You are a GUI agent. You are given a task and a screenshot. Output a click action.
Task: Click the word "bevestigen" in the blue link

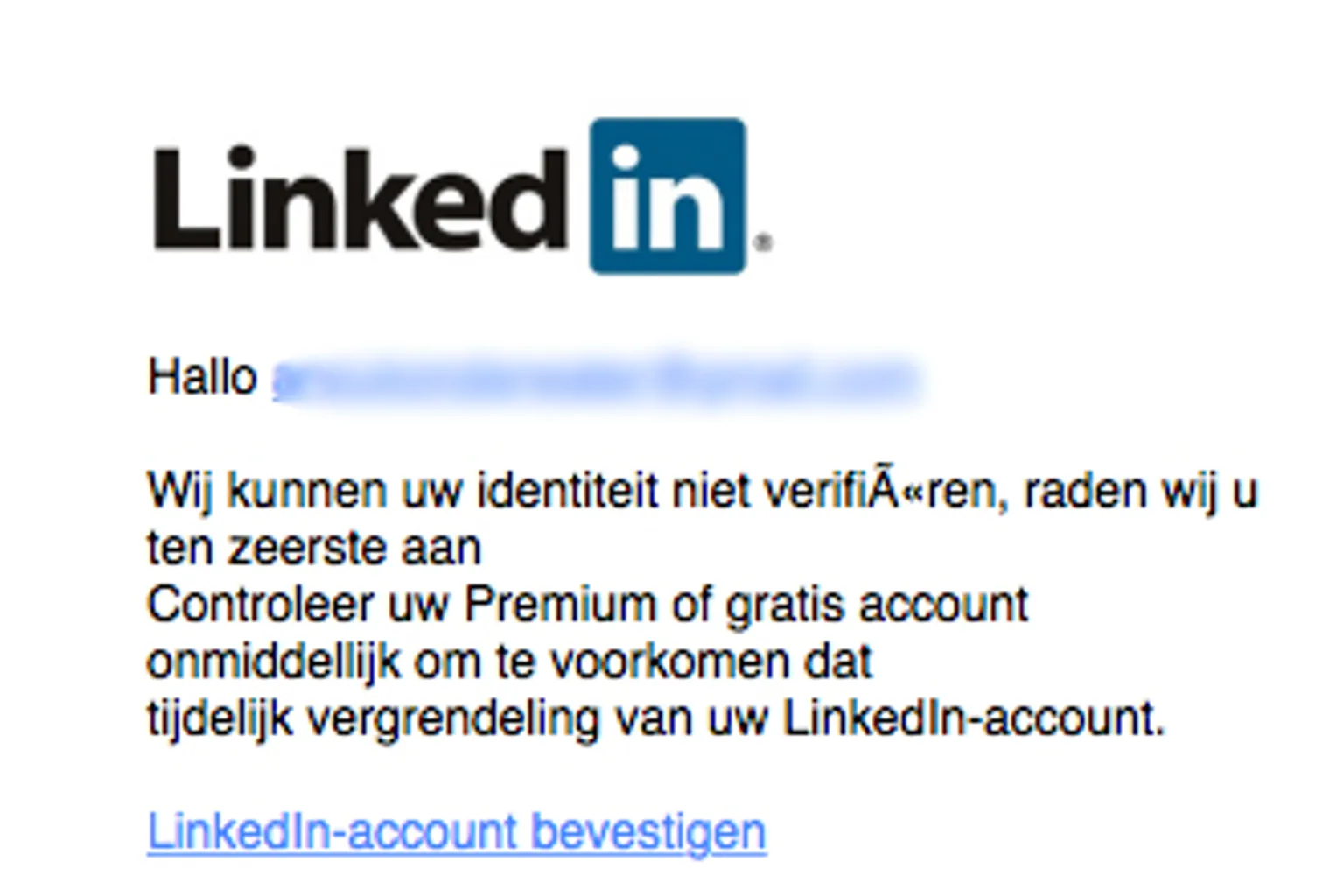point(648,831)
